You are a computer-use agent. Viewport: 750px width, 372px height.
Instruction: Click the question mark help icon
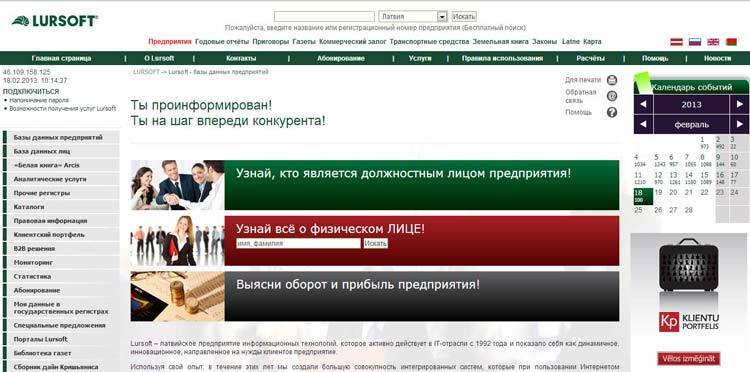[x=612, y=112]
